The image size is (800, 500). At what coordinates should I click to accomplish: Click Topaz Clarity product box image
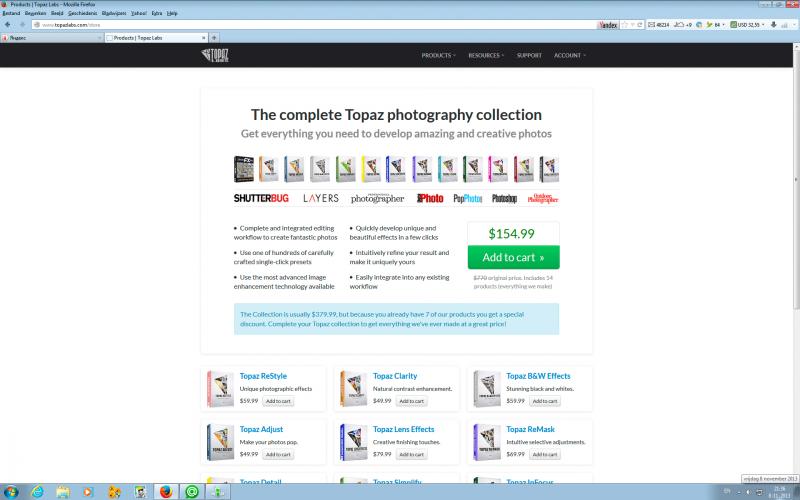(354, 389)
